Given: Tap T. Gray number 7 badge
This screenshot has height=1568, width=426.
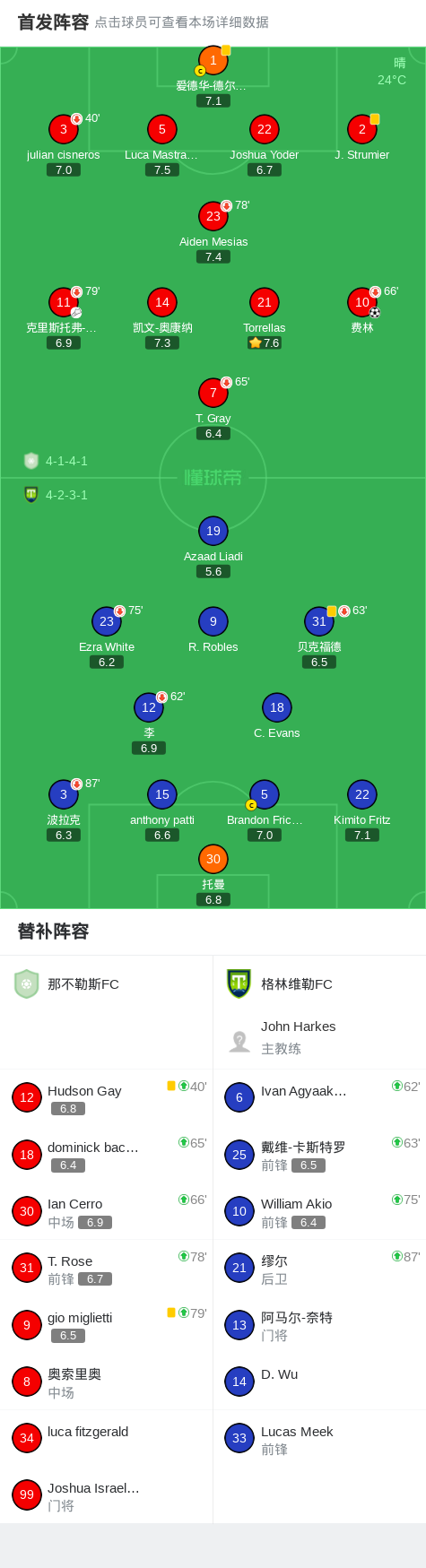Looking at the screenshot, I should pyautogui.click(x=213, y=393).
